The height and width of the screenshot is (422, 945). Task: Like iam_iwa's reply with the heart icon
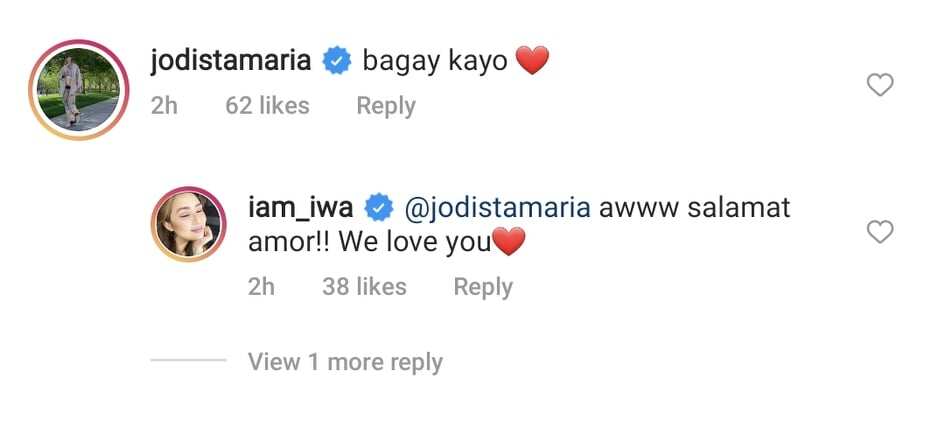click(880, 232)
